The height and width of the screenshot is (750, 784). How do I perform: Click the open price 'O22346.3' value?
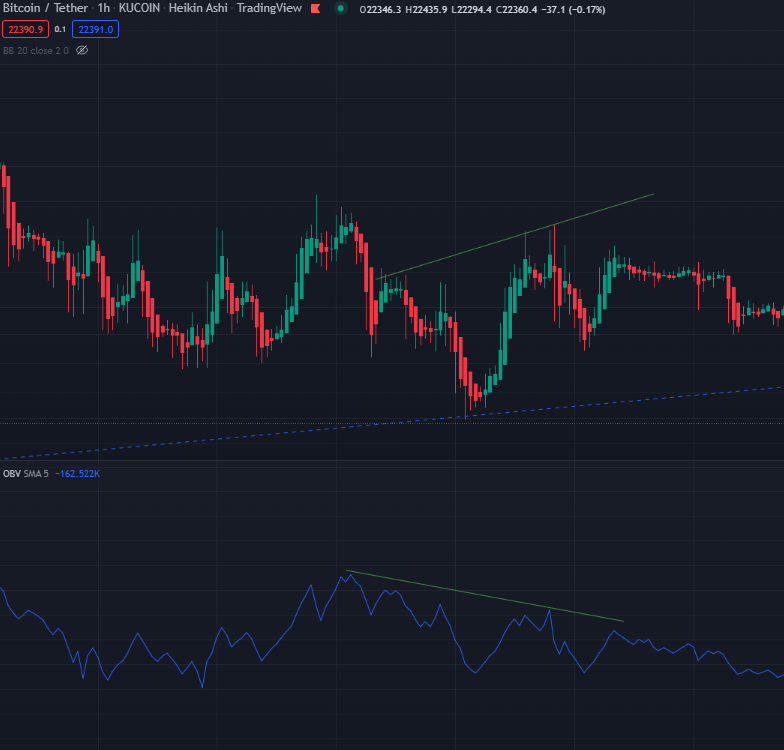(380, 10)
